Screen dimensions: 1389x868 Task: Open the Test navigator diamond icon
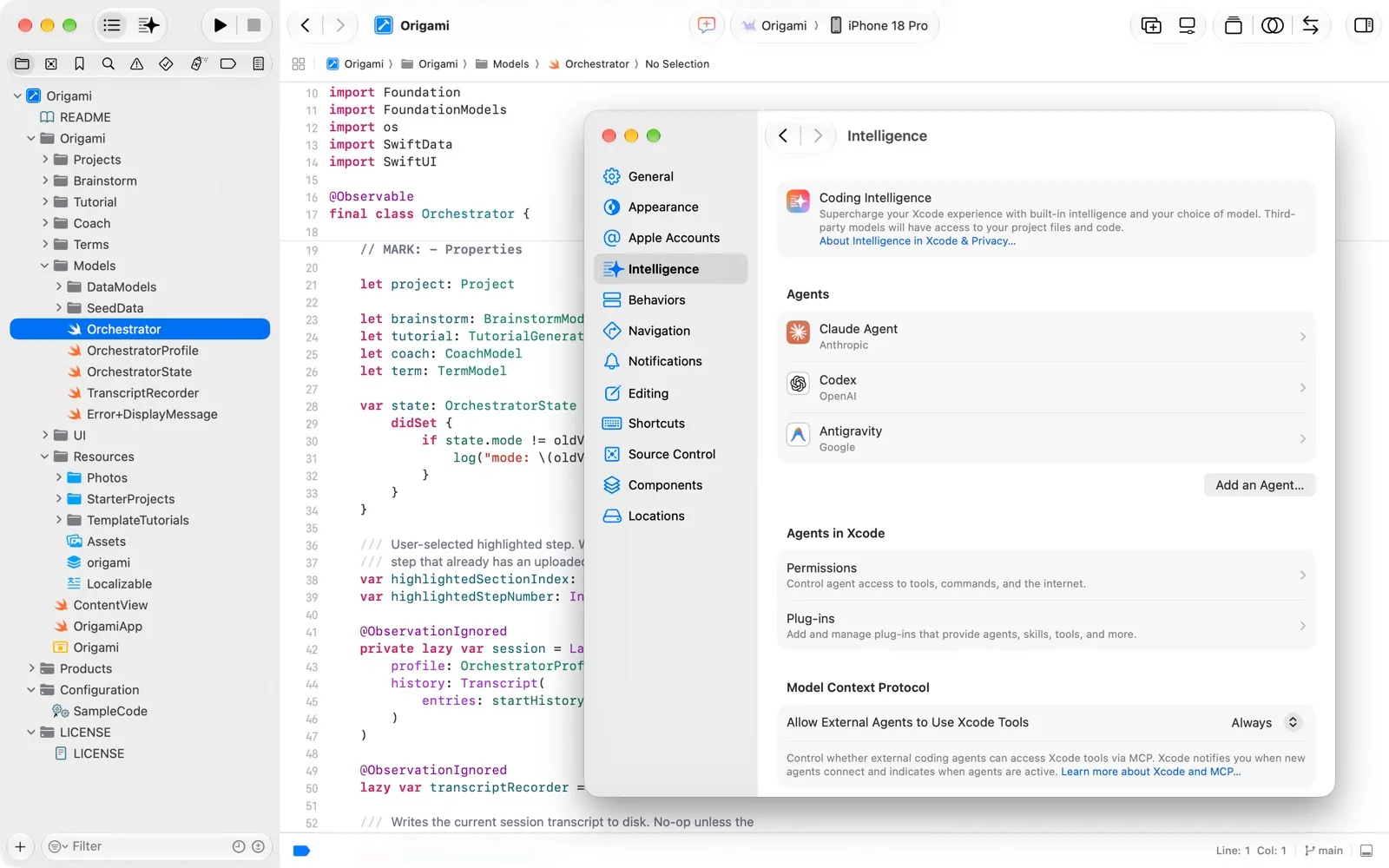pos(166,63)
